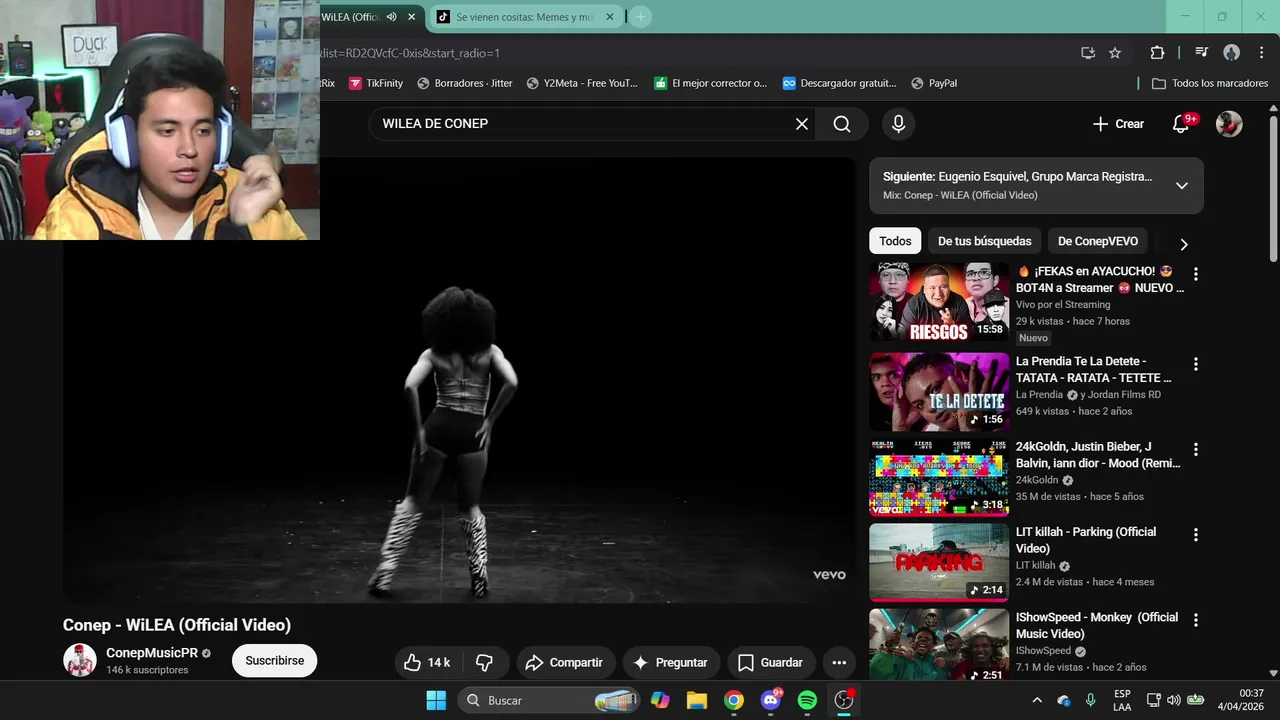Subscribe with the Suscribirse button
The image size is (1280, 720).
click(x=275, y=661)
